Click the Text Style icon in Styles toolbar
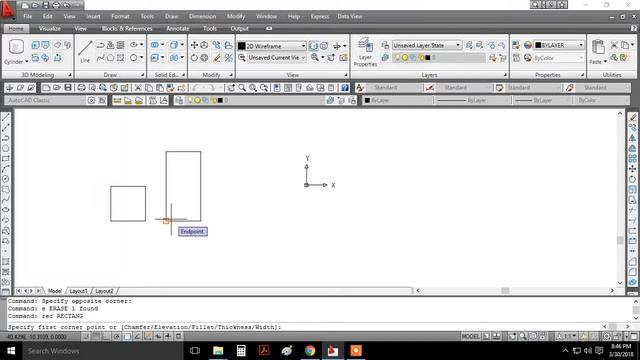 (x=360, y=88)
